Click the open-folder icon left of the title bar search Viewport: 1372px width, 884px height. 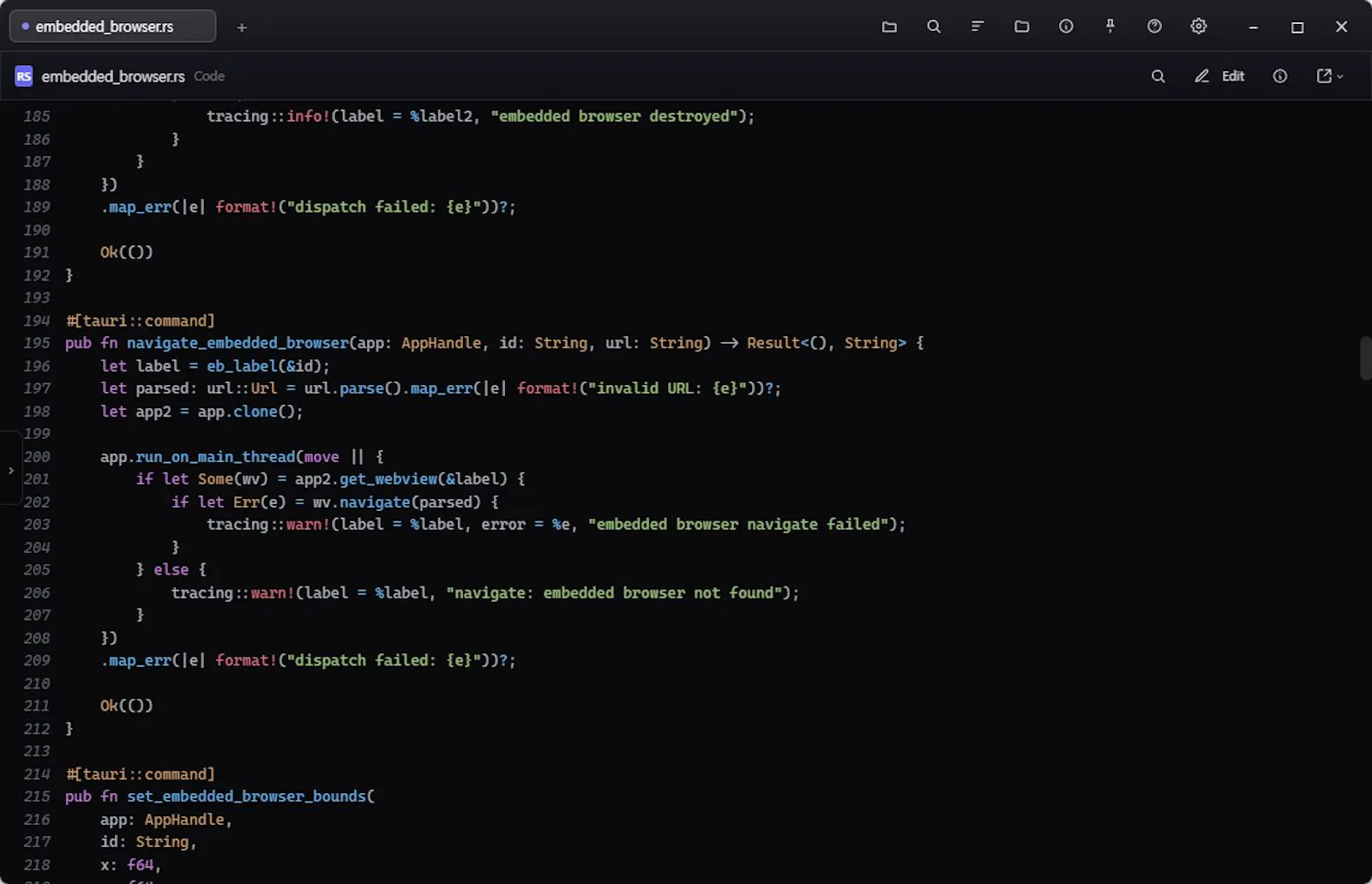889,27
